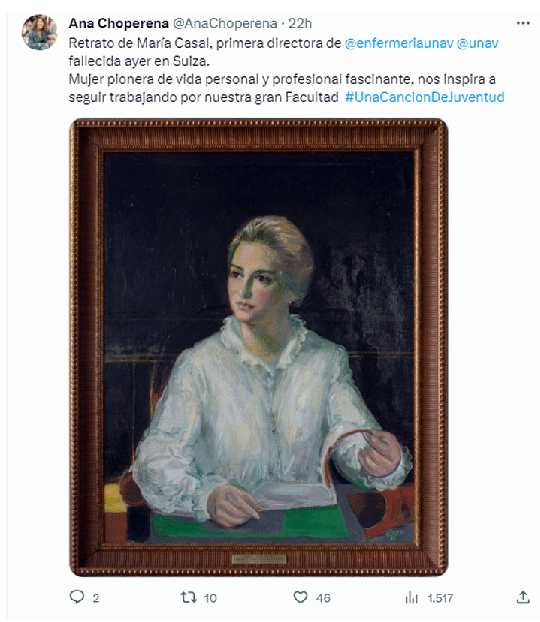Open view analytics bar chart icon
Viewport: 540px width, 622px height.
411,597
